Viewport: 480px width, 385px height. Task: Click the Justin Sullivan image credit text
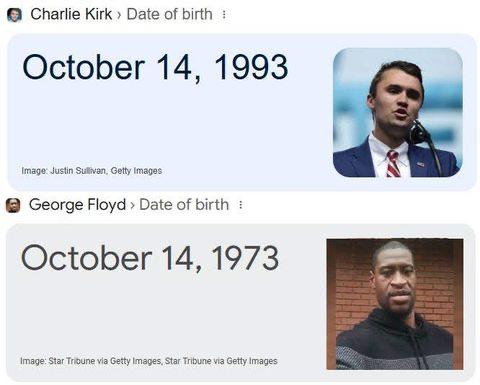pyautogui.click(x=92, y=171)
